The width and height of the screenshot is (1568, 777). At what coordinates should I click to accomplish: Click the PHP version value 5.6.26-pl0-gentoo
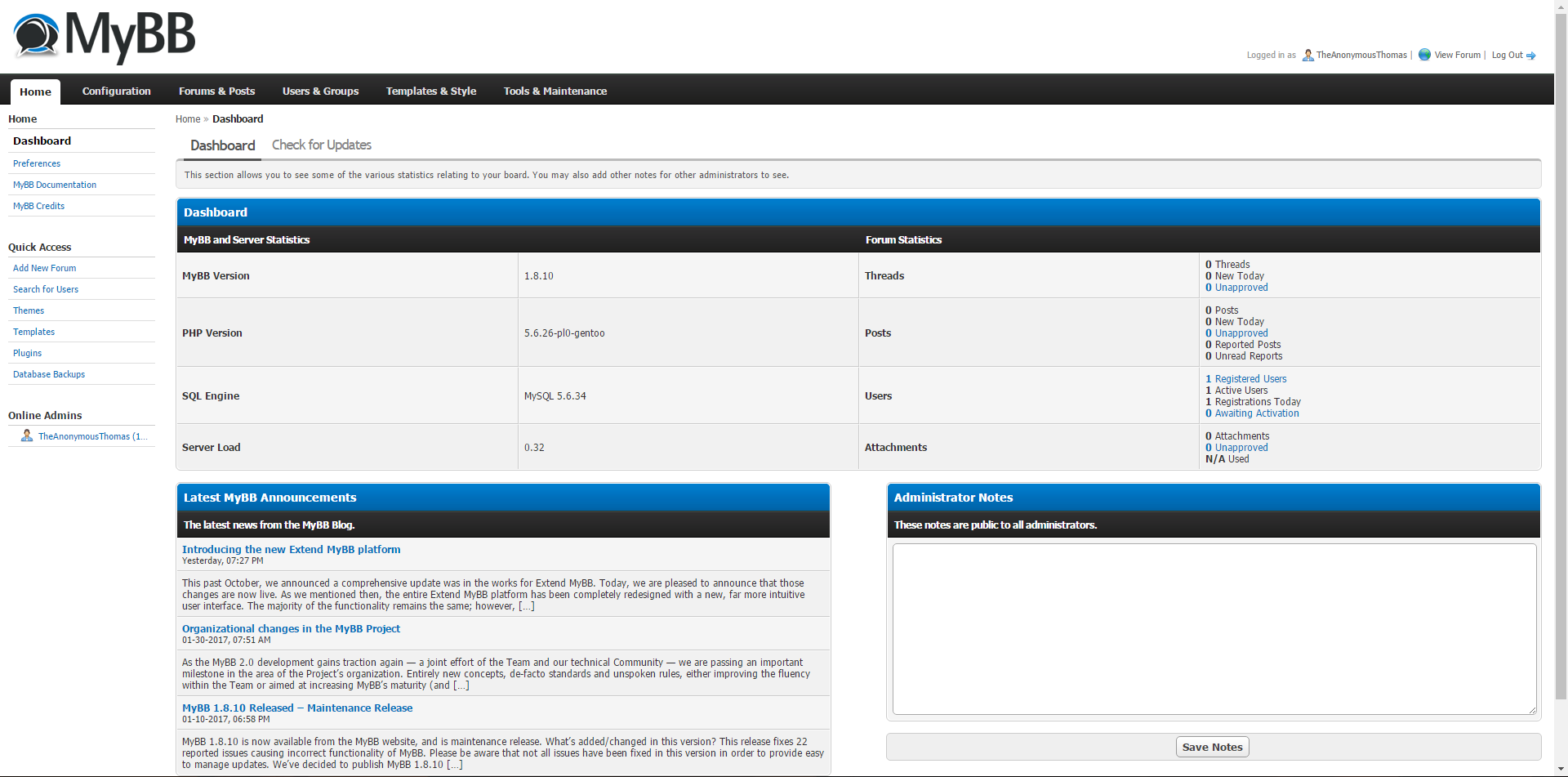pyautogui.click(x=564, y=333)
